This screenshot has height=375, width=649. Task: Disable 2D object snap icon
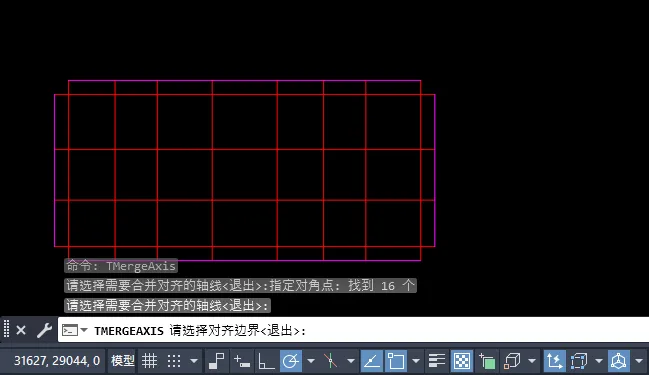pos(396,361)
